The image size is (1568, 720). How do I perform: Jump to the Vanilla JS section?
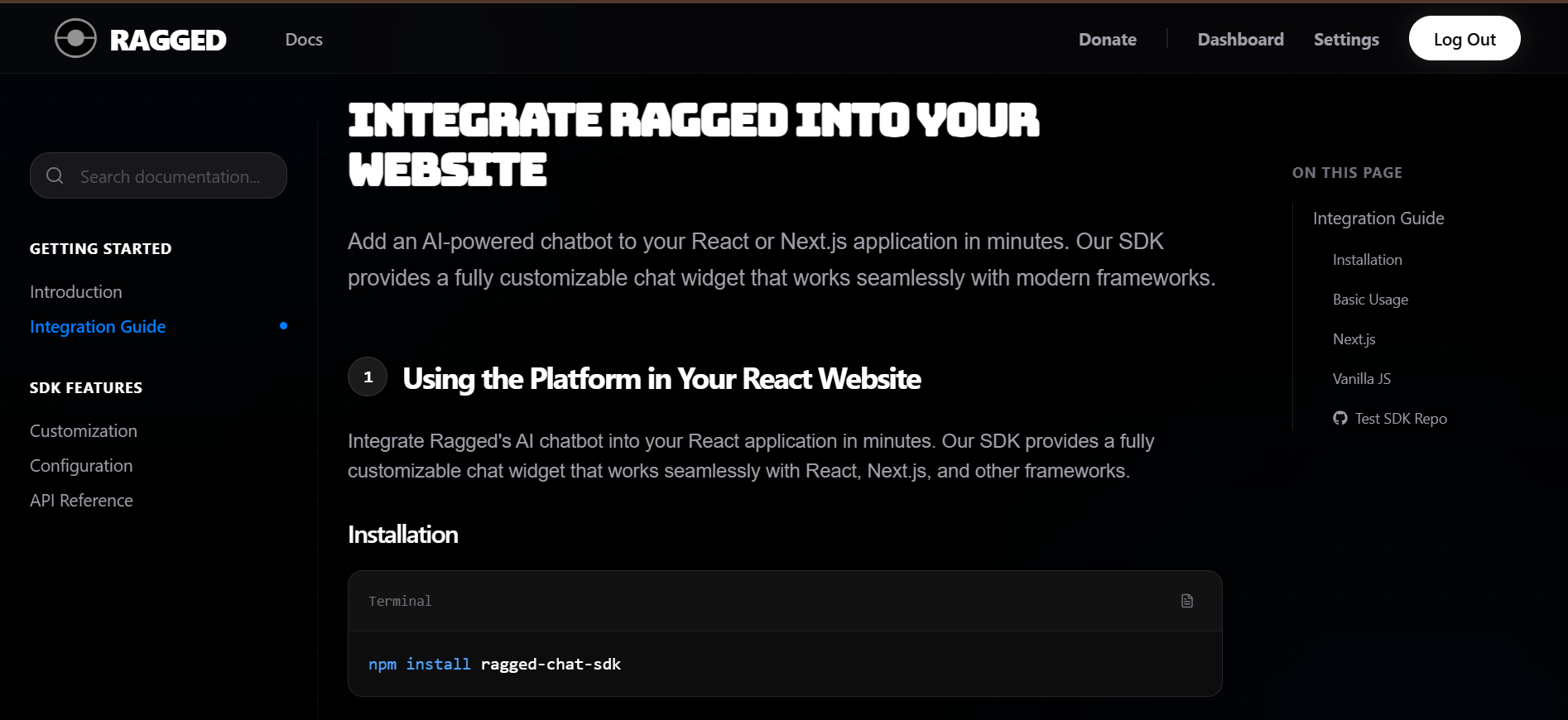tap(1361, 378)
